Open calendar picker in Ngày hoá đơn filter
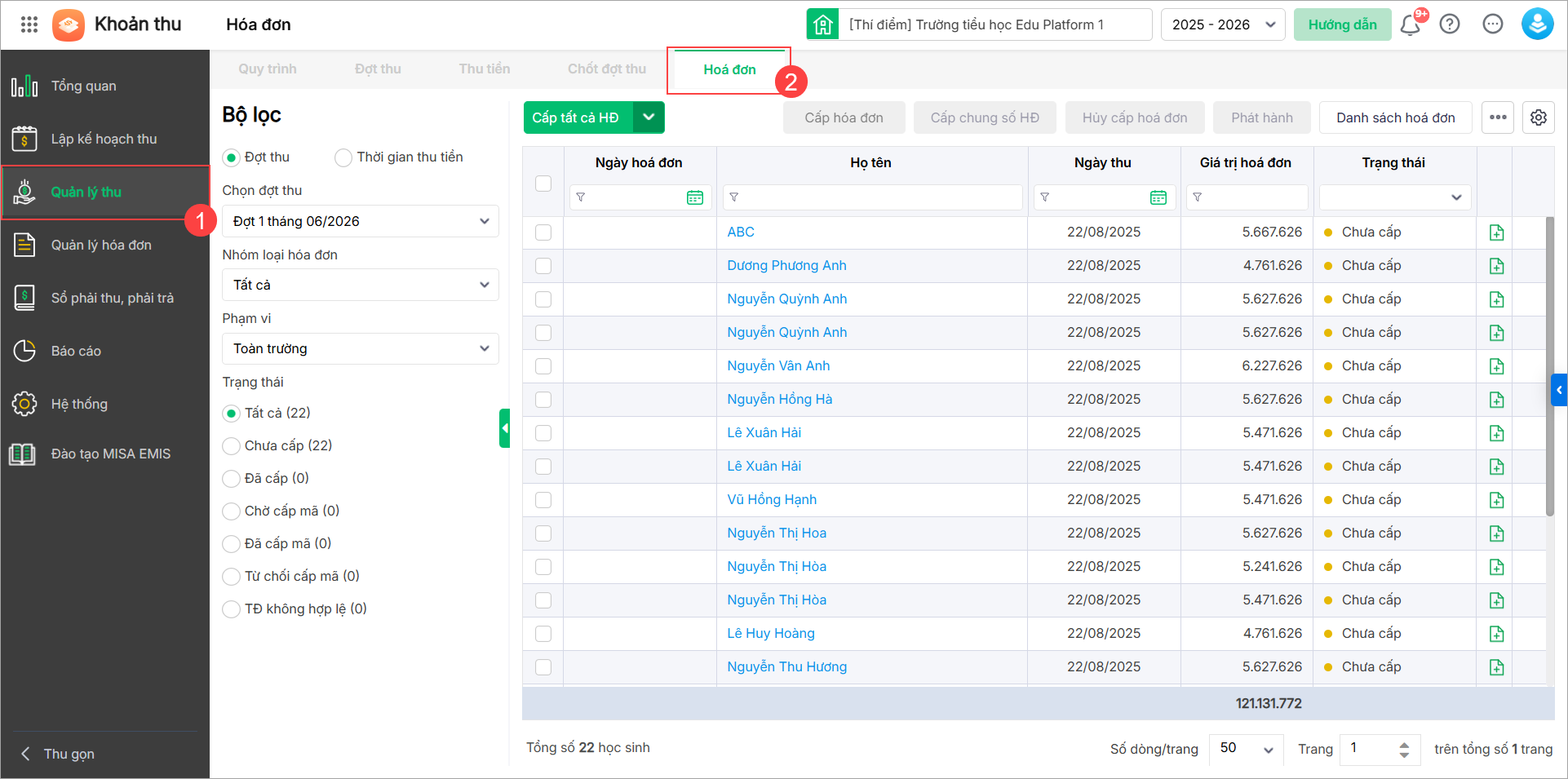Image resolution: width=1568 pixels, height=779 pixels. pyautogui.click(x=695, y=197)
